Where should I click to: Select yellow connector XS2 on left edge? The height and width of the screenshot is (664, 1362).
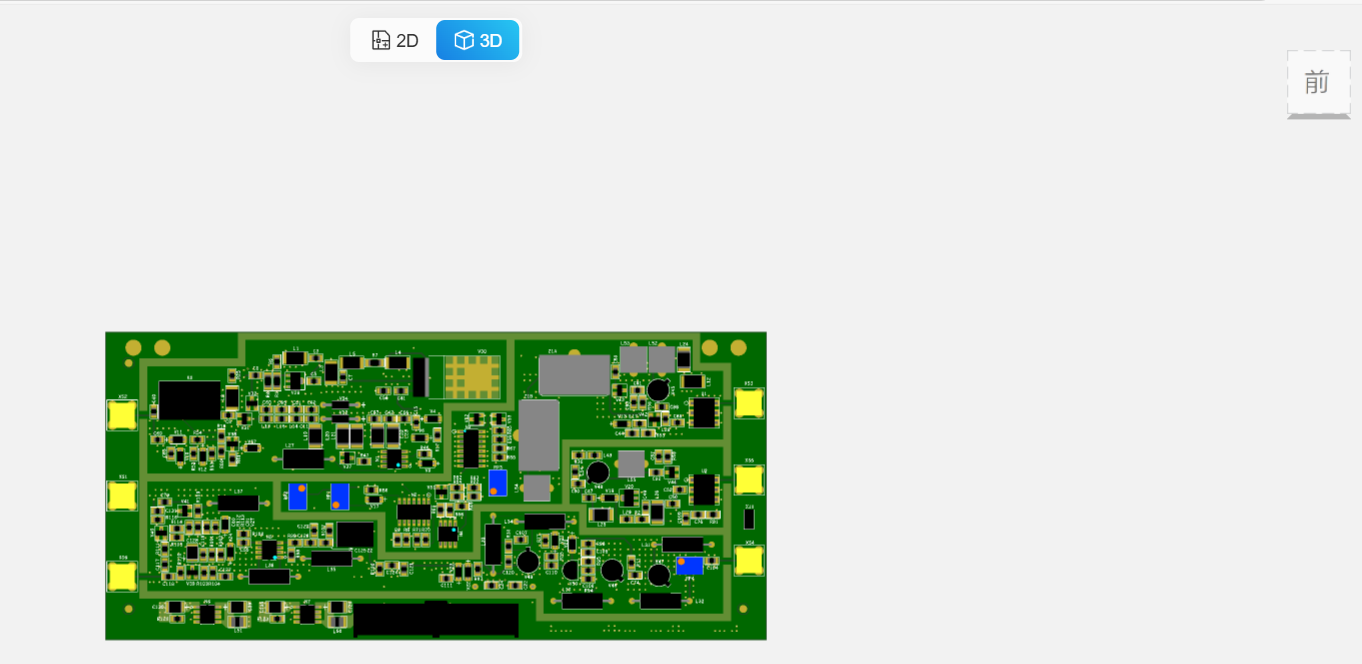click(x=121, y=415)
